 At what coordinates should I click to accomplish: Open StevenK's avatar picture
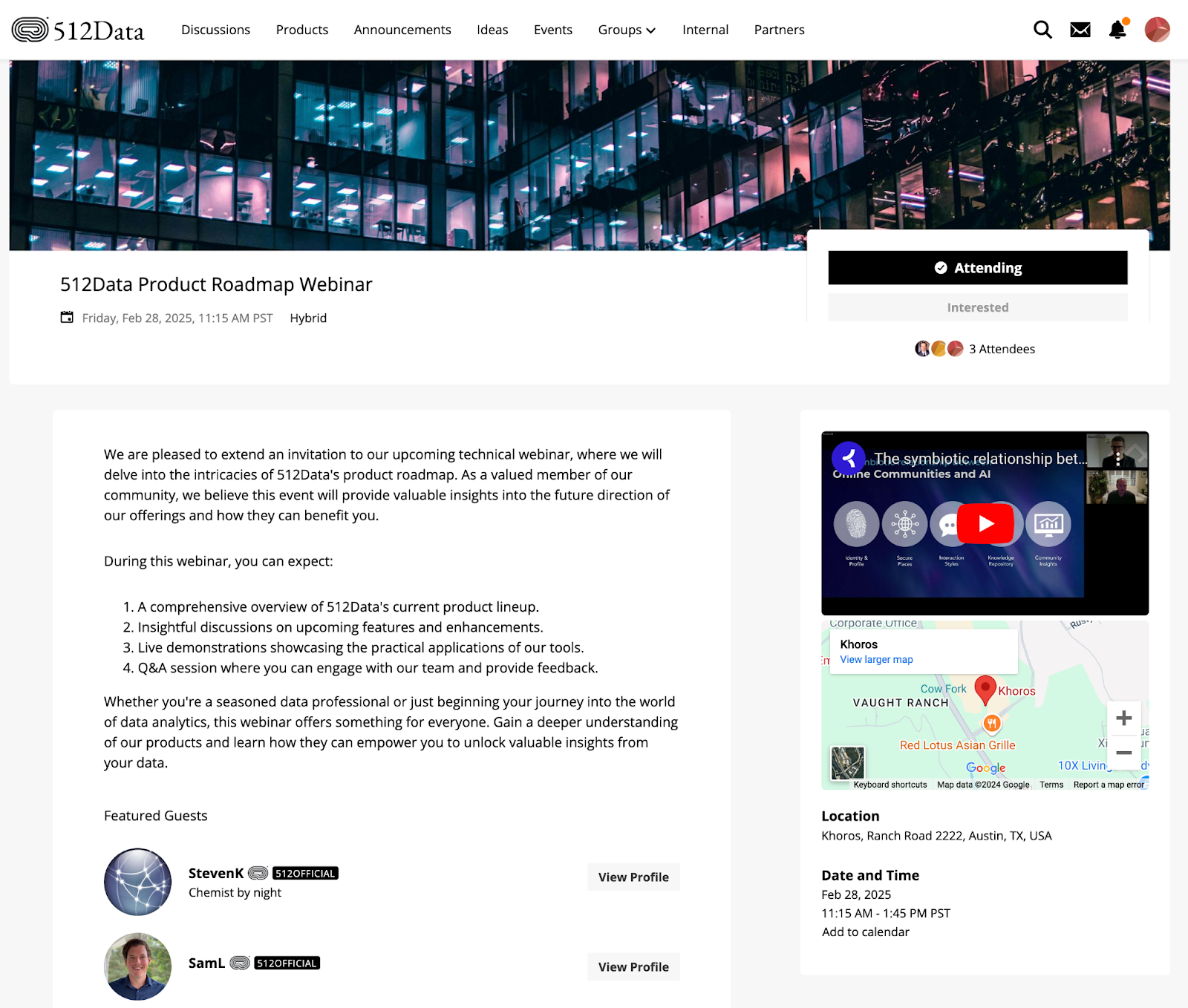[137, 882]
